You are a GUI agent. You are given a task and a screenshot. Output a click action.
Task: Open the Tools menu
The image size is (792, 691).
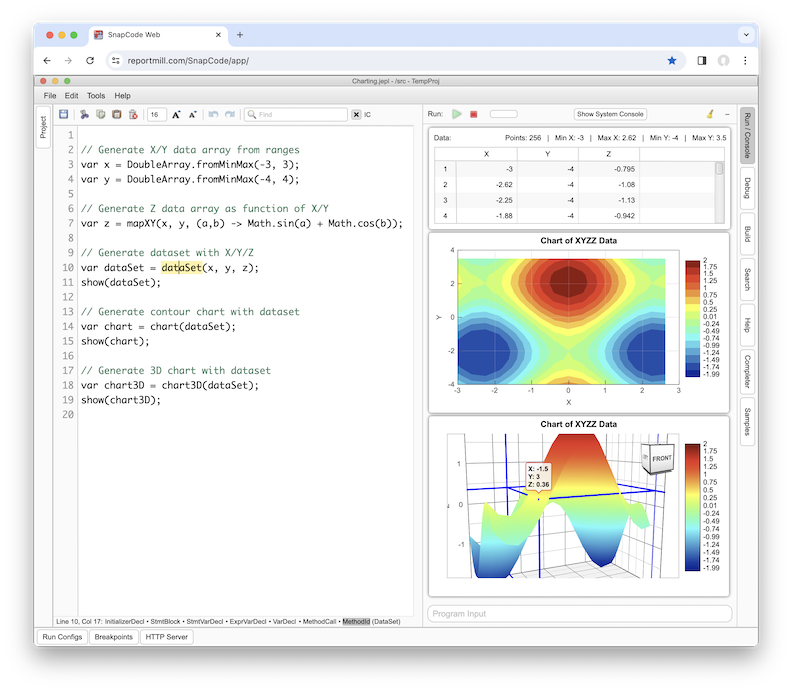pos(95,96)
